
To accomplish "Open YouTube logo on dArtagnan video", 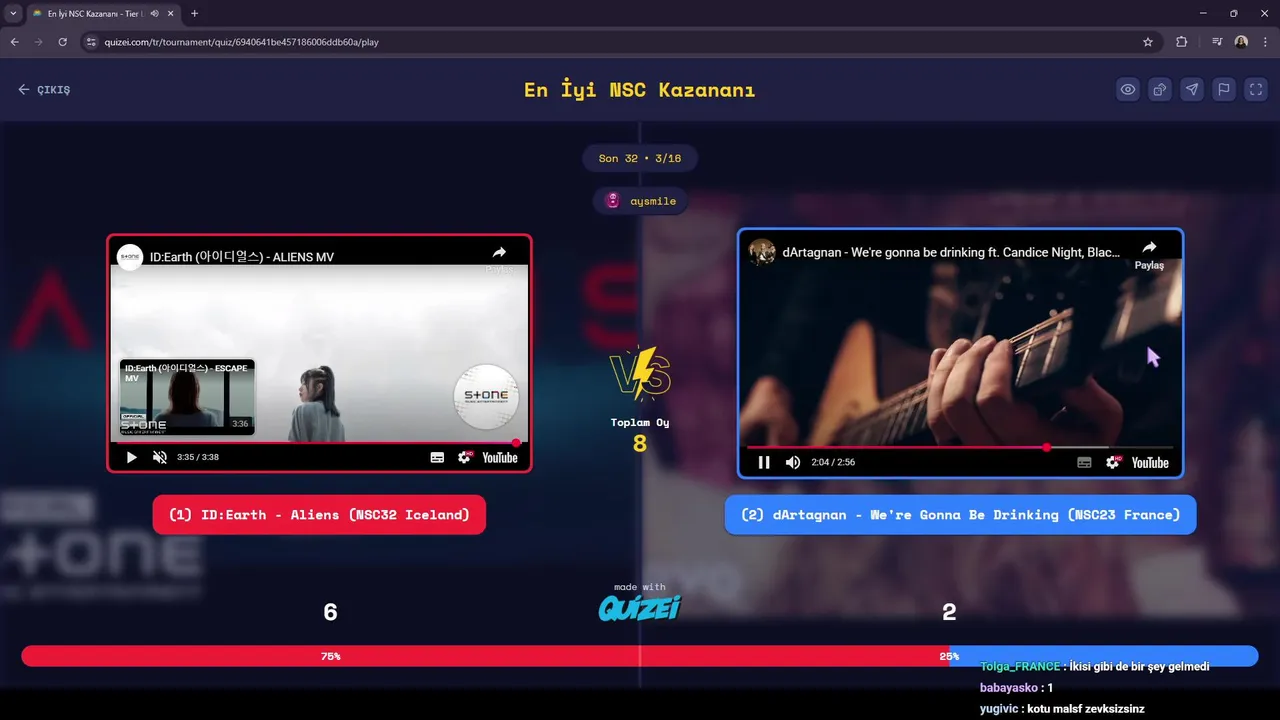I will tap(1150, 462).
